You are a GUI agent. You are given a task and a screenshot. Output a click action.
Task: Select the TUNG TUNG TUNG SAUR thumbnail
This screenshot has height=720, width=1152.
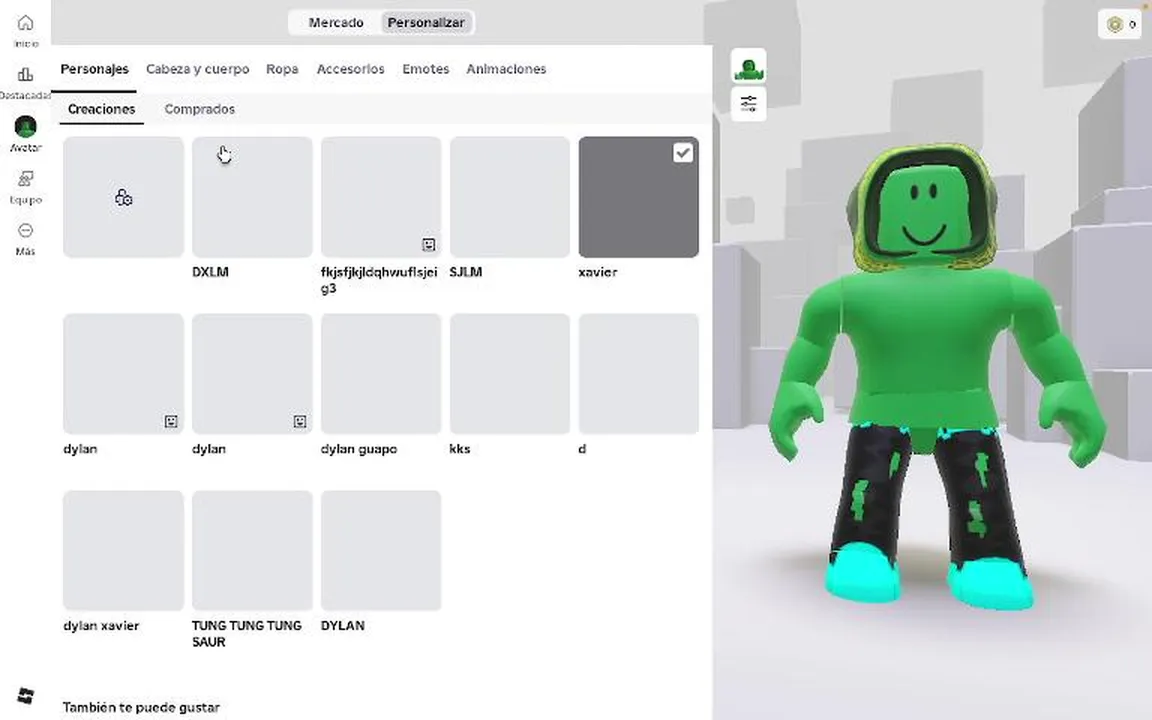tap(252, 550)
